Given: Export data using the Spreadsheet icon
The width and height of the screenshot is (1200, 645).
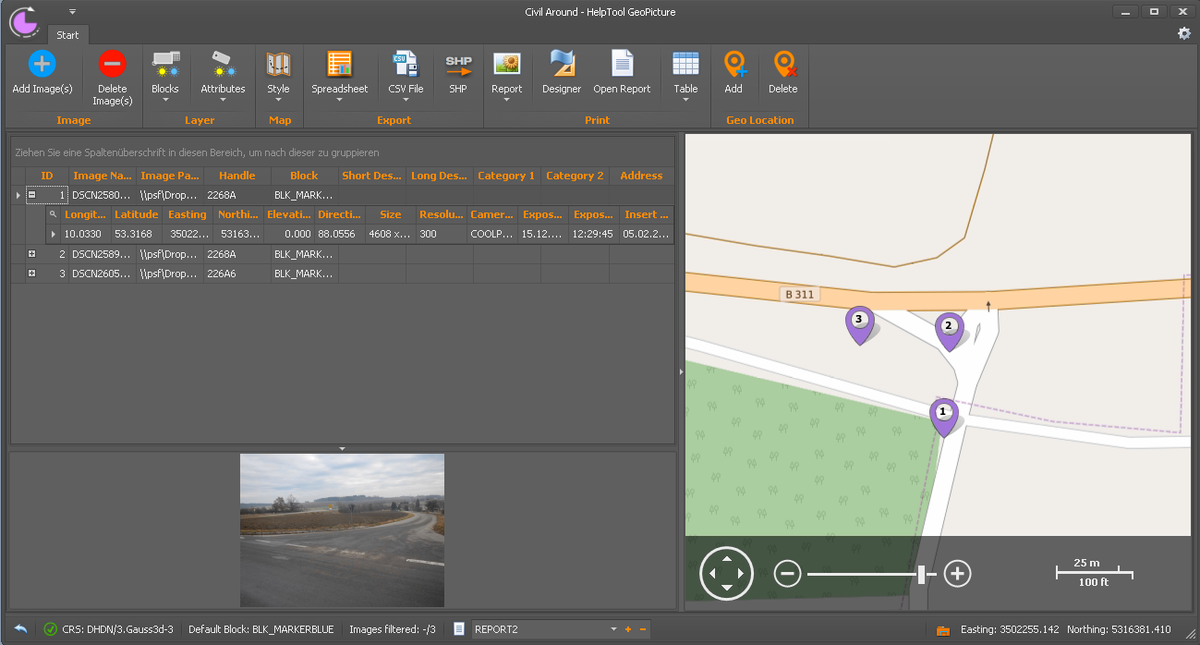Looking at the screenshot, I should point(339,72).
